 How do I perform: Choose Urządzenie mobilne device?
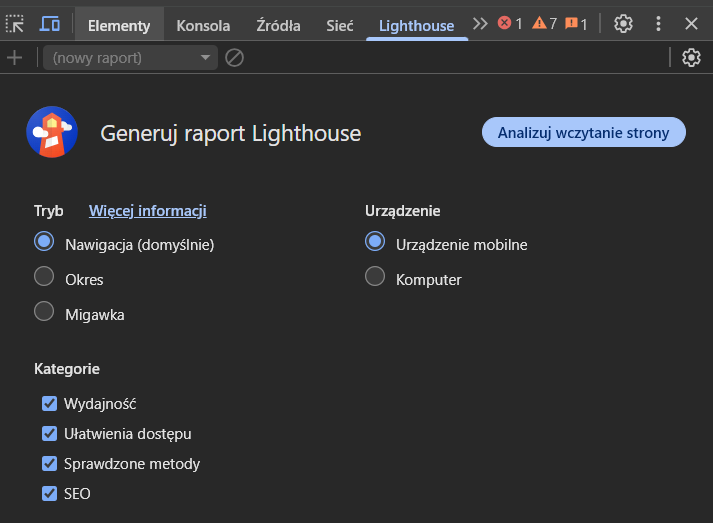point(375,241)
